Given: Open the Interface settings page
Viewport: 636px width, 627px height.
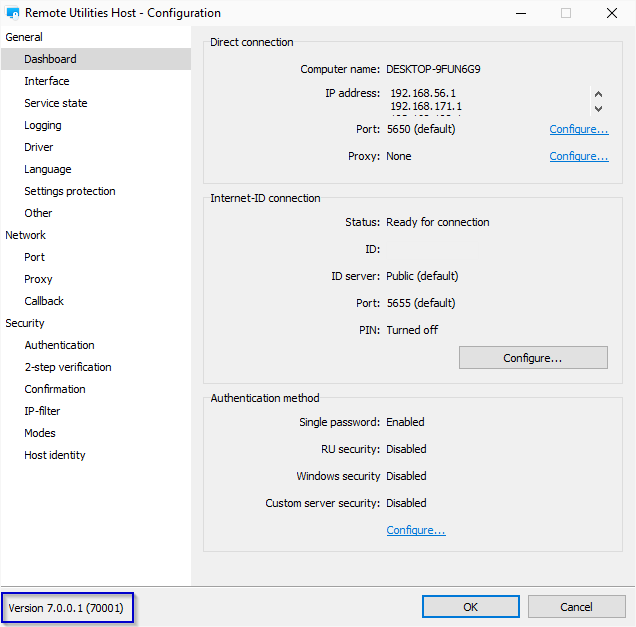Looking at the screenshot, I should pyautogui.click(x=47, y=81).
